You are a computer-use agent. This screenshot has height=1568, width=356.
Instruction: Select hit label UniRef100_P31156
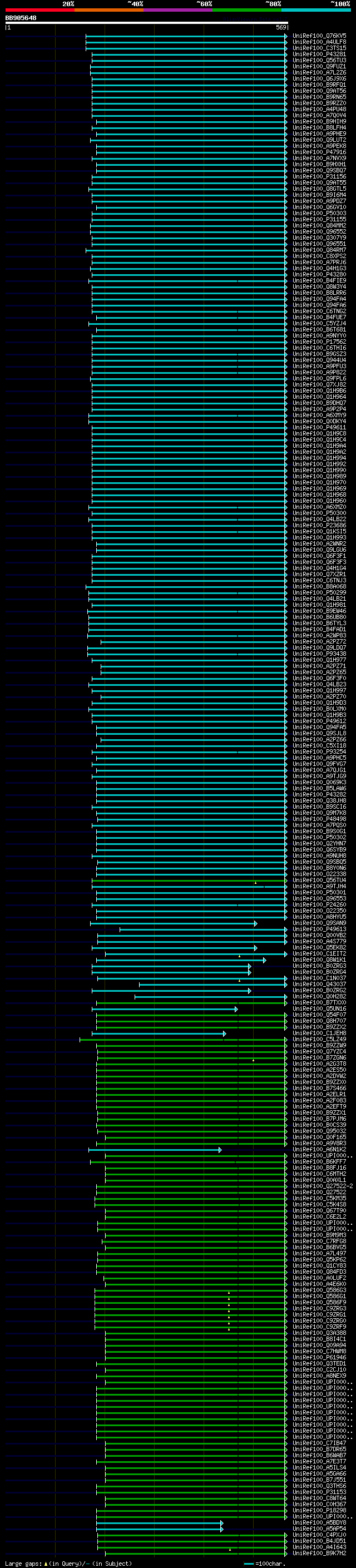[319, 176]
